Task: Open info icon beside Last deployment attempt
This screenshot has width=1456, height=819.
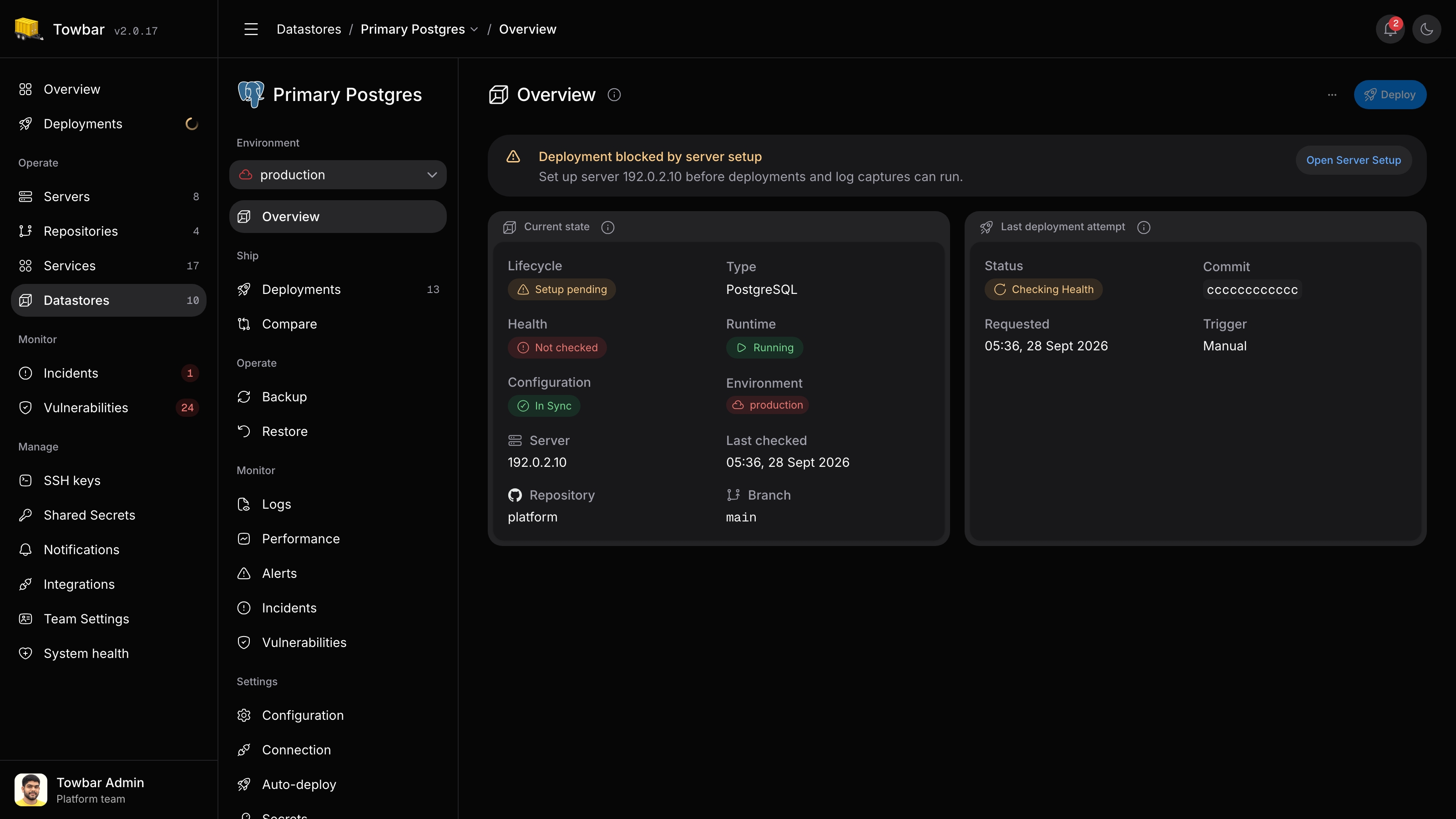Action: tap(1143, 227)
